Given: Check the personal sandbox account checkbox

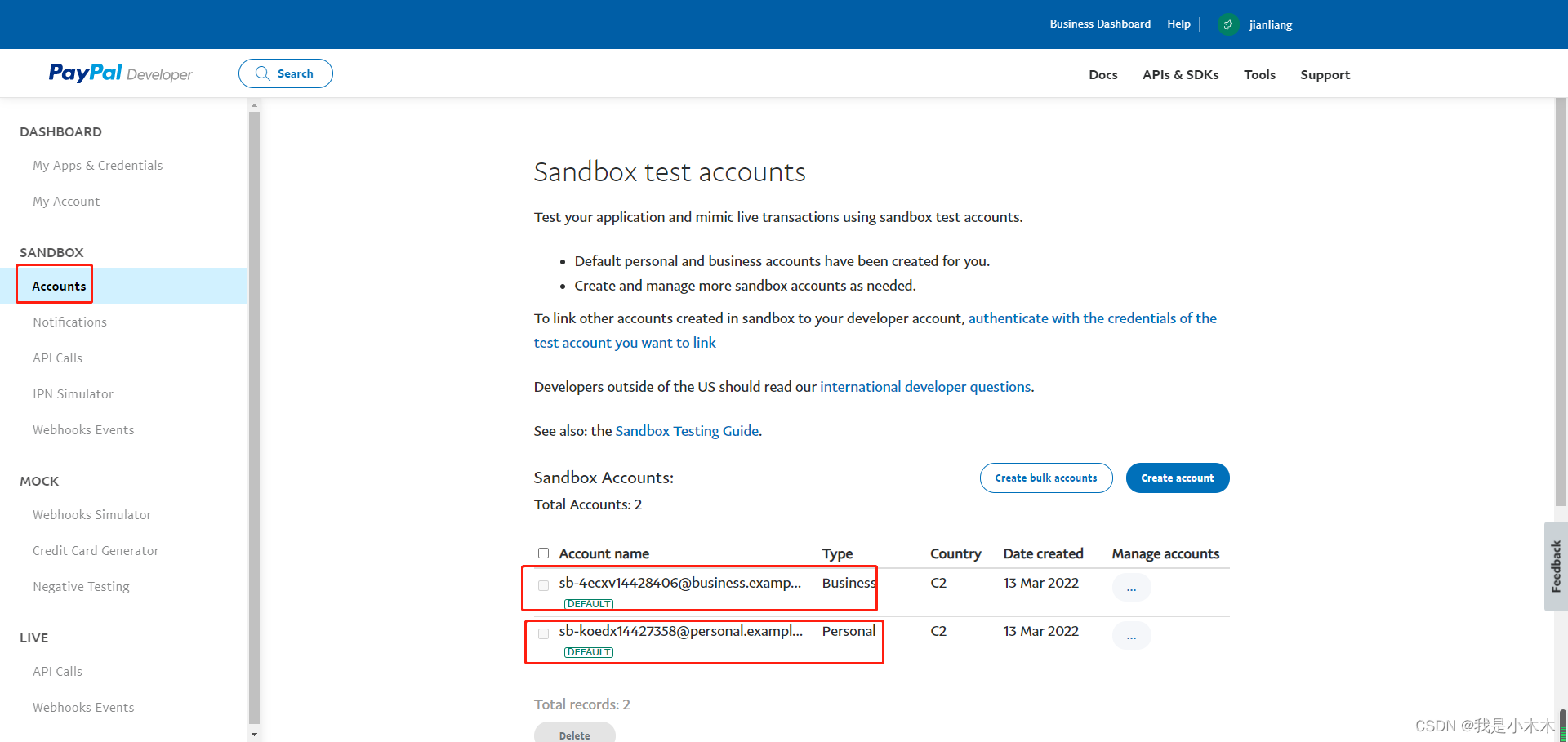Looking at the screenshot, I should [x=543, y=633].
